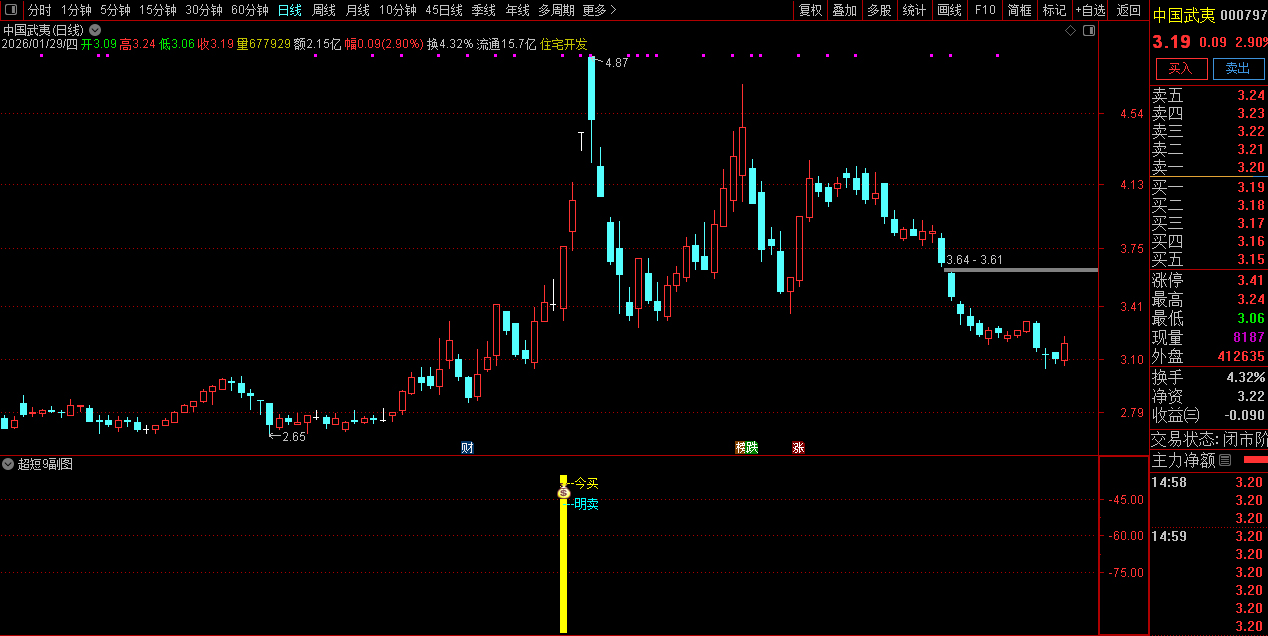Click the yellow 今买 signal bar
The width and height of the screenshot is (1268, 636).
point(563,554)
